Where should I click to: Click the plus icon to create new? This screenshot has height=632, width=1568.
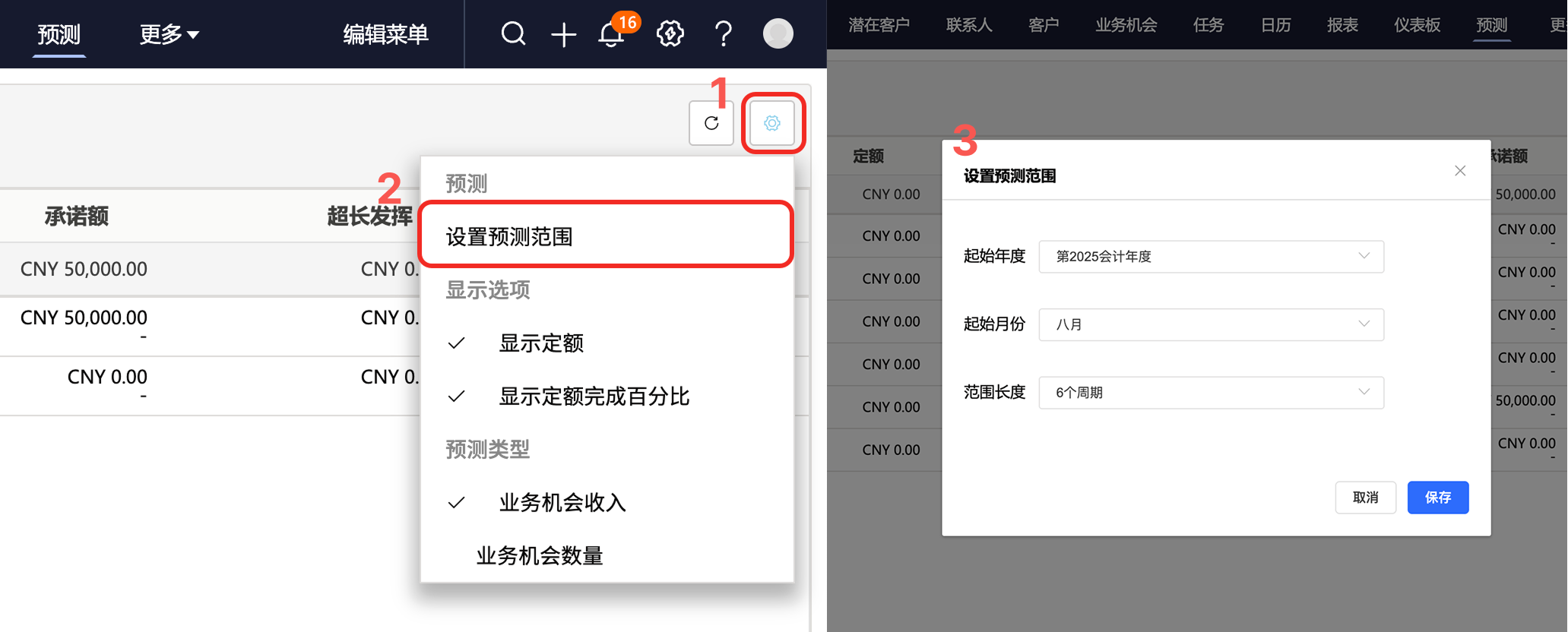[563, 35]
